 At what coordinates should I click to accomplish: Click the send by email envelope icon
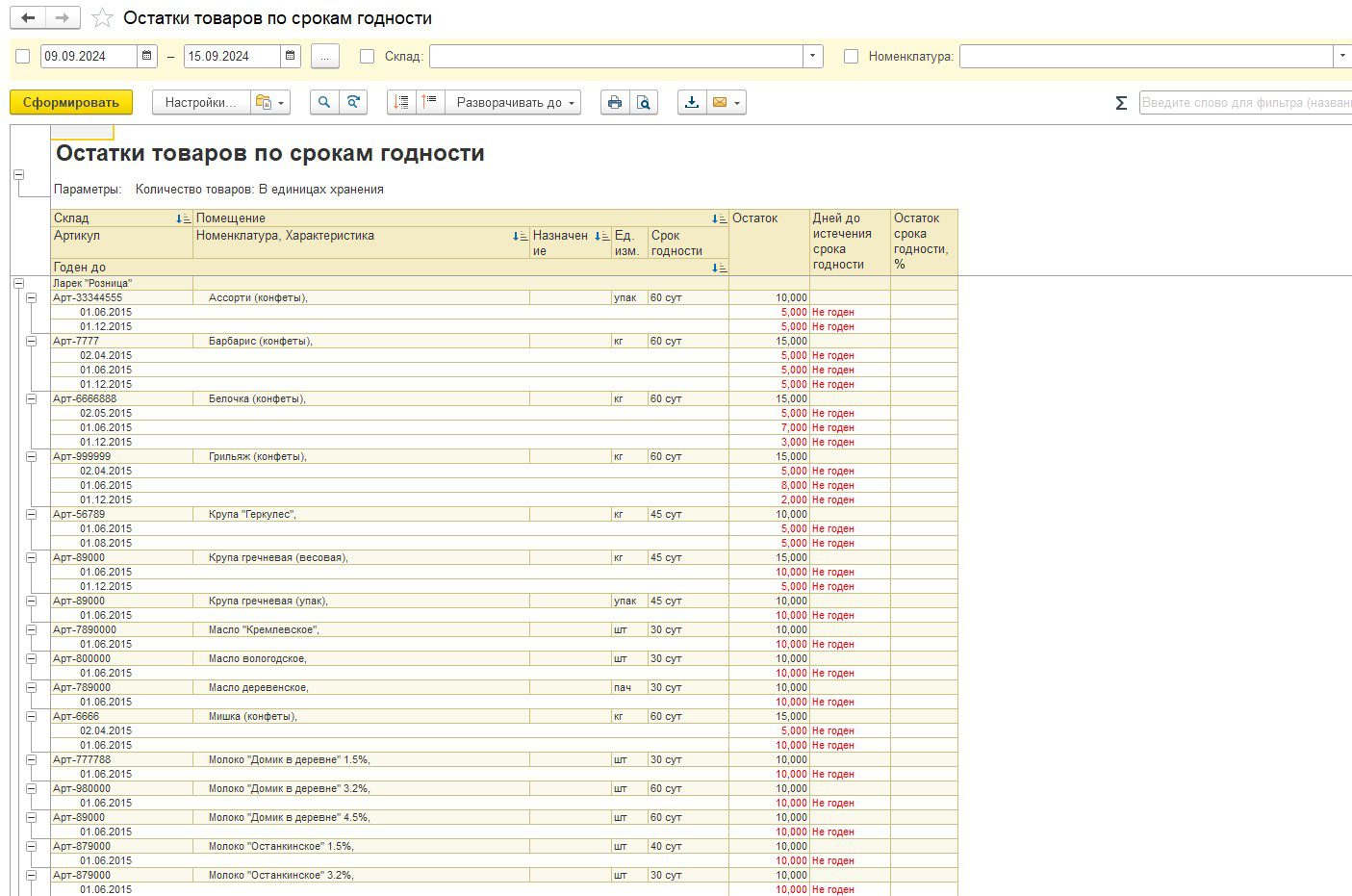[x=719, y=102]
